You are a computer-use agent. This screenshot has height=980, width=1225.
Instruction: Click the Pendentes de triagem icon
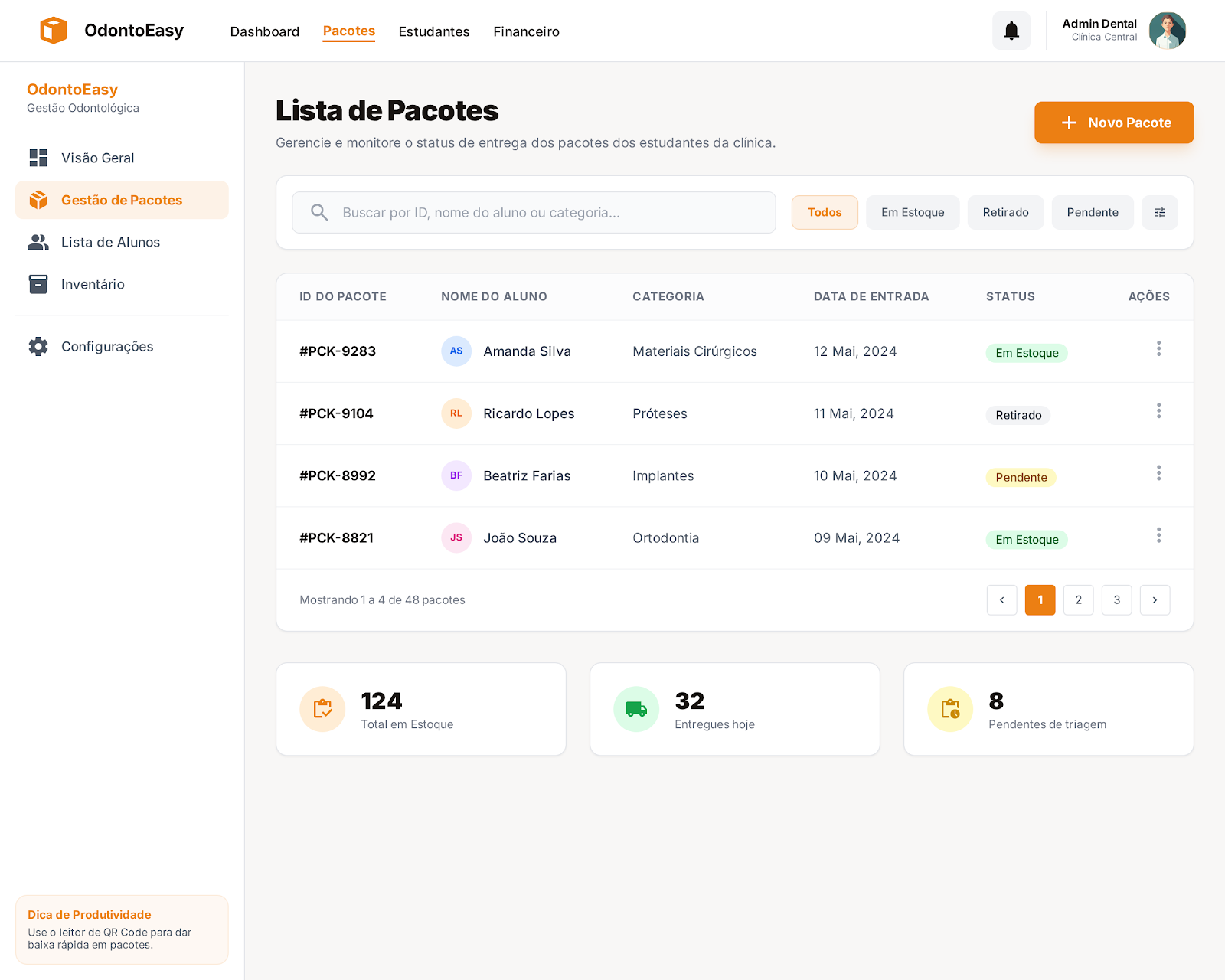click(950, 709)
